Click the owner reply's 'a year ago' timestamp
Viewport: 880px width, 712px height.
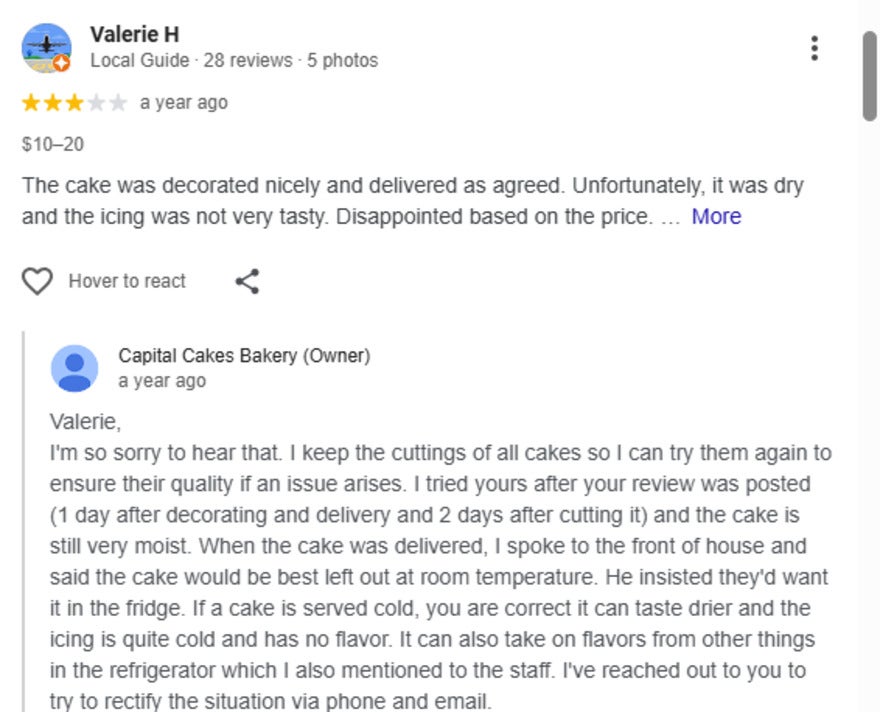162,381
